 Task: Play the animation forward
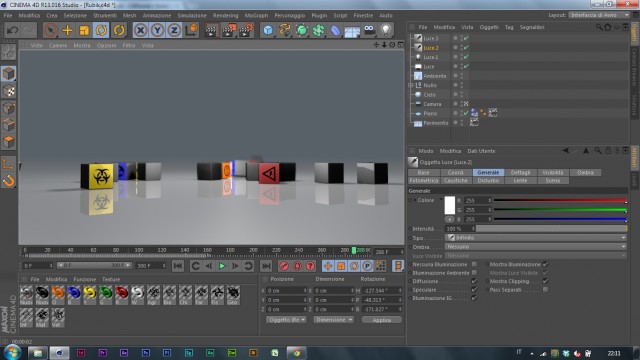(222, 266)
